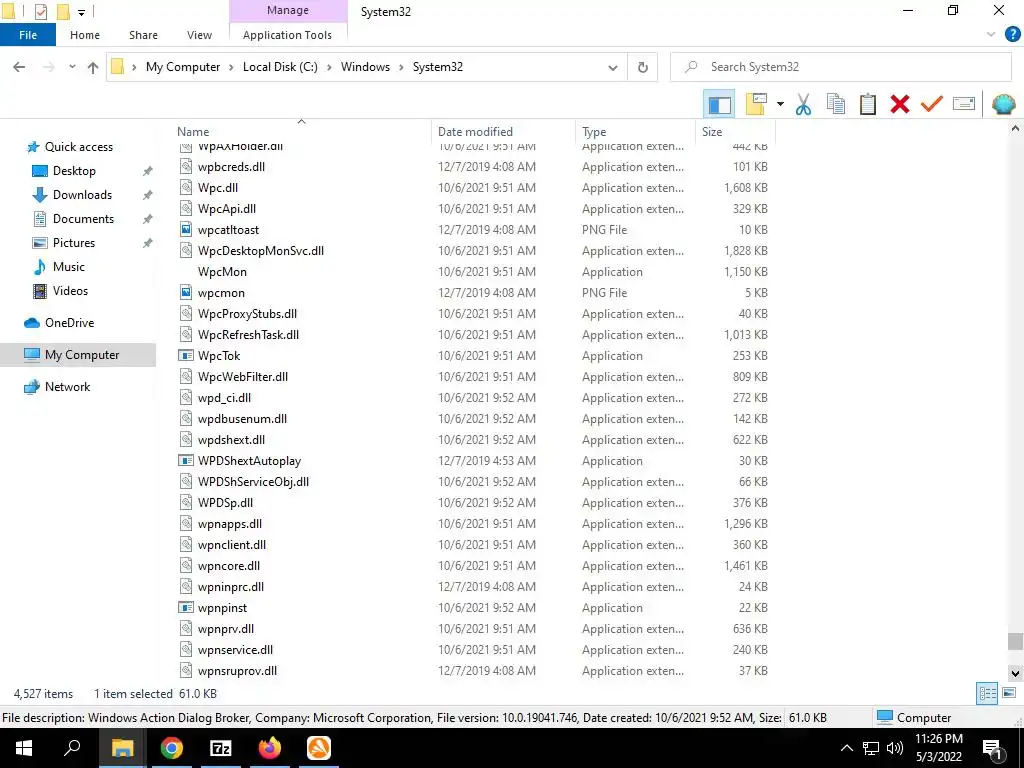Image resolution: width=1024 pixels, height=768 pixels.
Task: Click the blue shell icon in toolbar
Action: coord(1004,104)
